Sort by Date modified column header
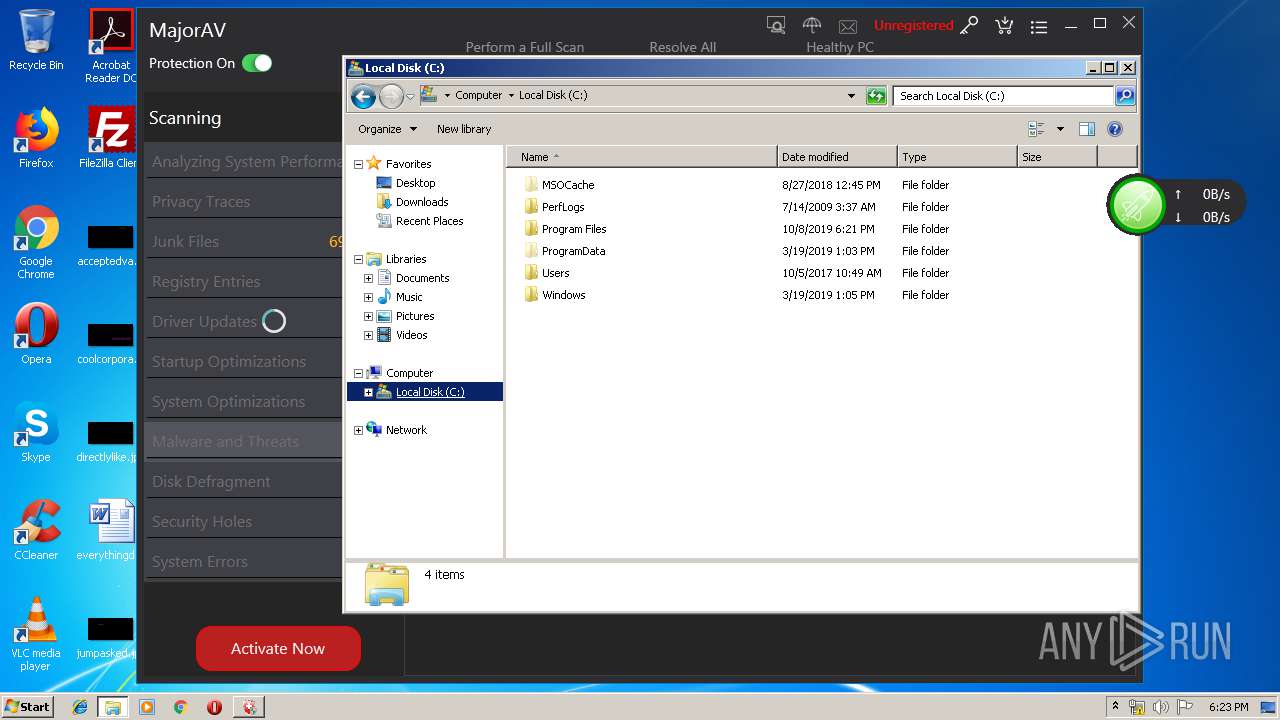This screenshot has width=1280, height=720. pos(837,157)
